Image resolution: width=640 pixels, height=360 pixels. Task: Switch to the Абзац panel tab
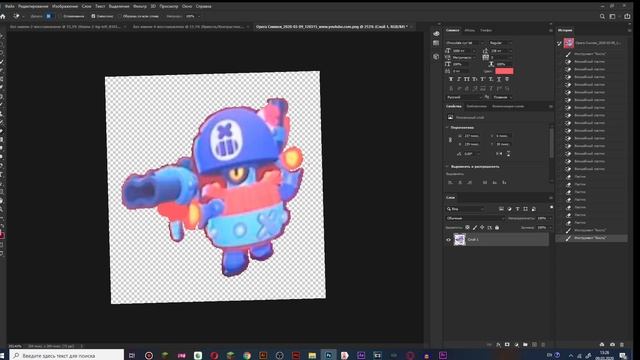tap(469, 30)
